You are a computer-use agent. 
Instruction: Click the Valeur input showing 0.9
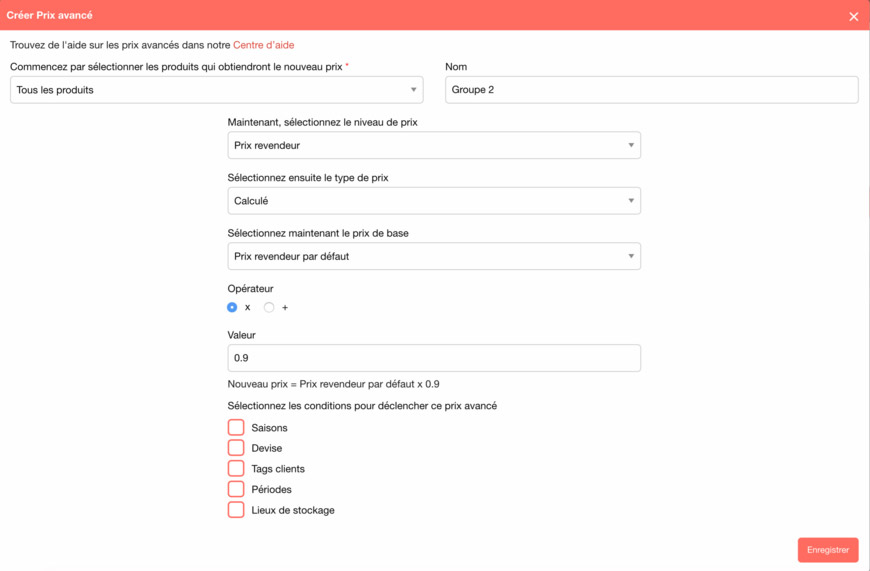tap(434, 358)
